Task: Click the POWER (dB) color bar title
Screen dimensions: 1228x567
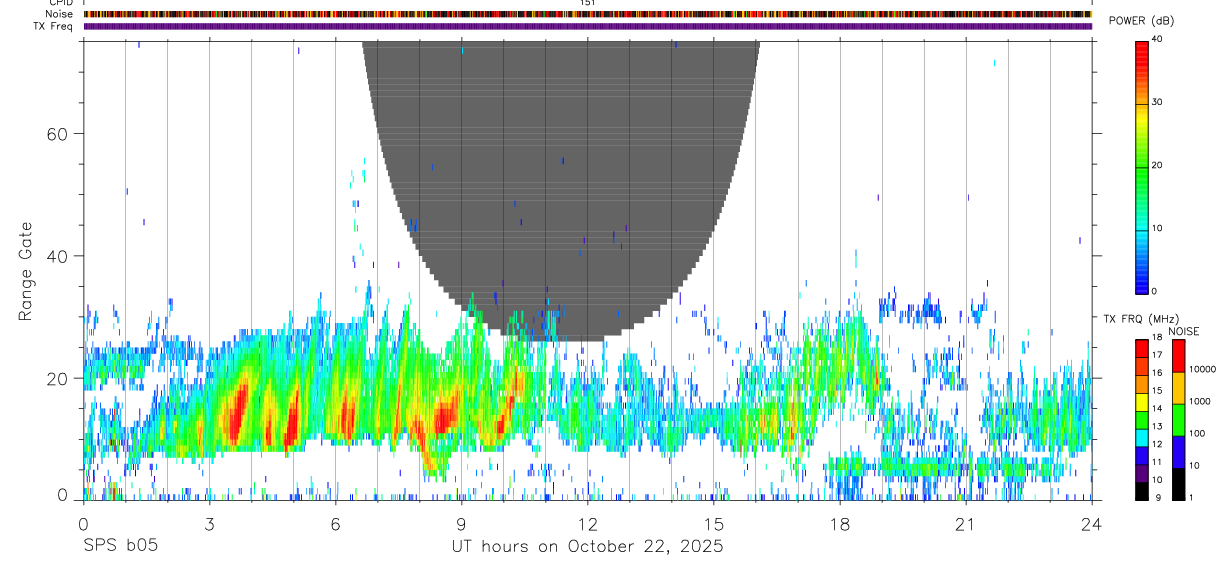Action: coord(1141,21)
